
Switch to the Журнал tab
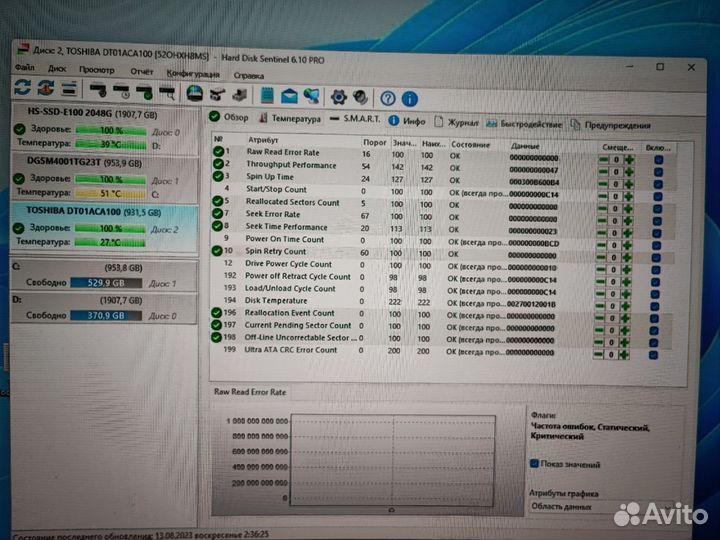pyautogui.click(x=456, y=122)
